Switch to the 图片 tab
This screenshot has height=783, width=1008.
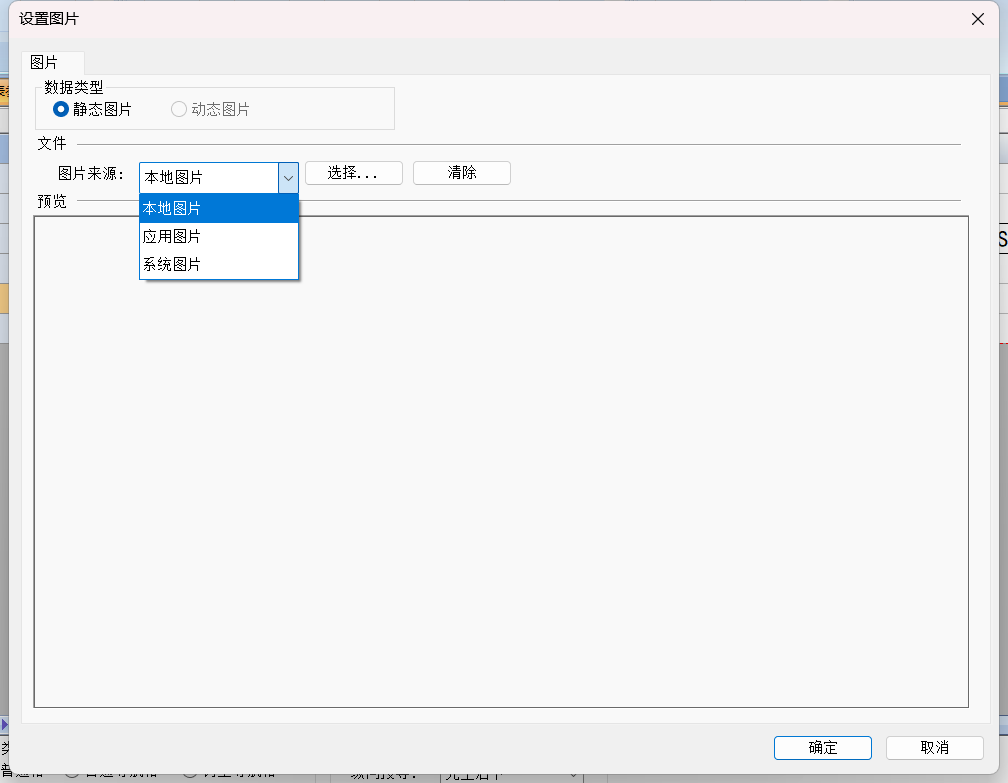(x=44, y=62)
